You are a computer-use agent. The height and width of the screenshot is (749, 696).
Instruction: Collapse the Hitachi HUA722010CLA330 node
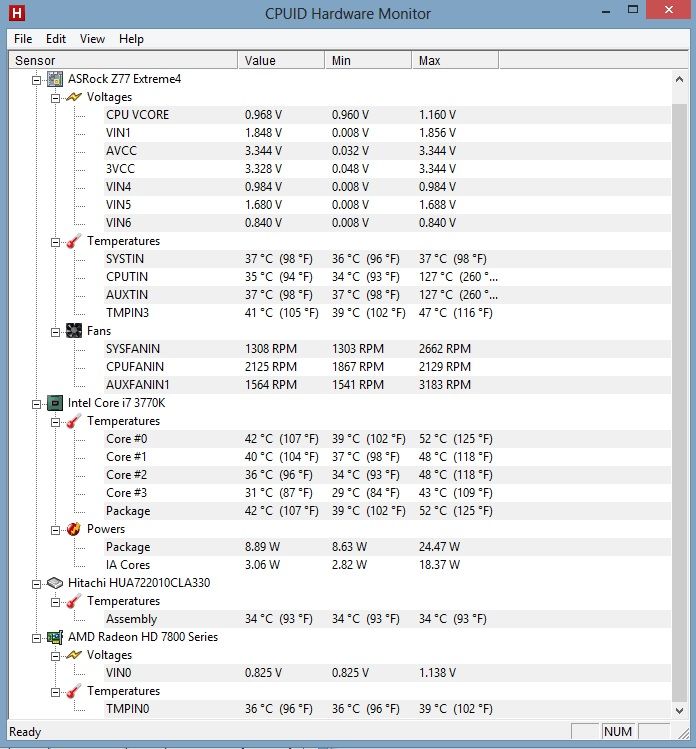tap(36, 585)
